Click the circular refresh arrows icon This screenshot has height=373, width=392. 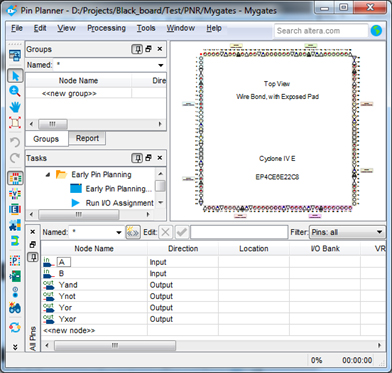tap(15, 328)
